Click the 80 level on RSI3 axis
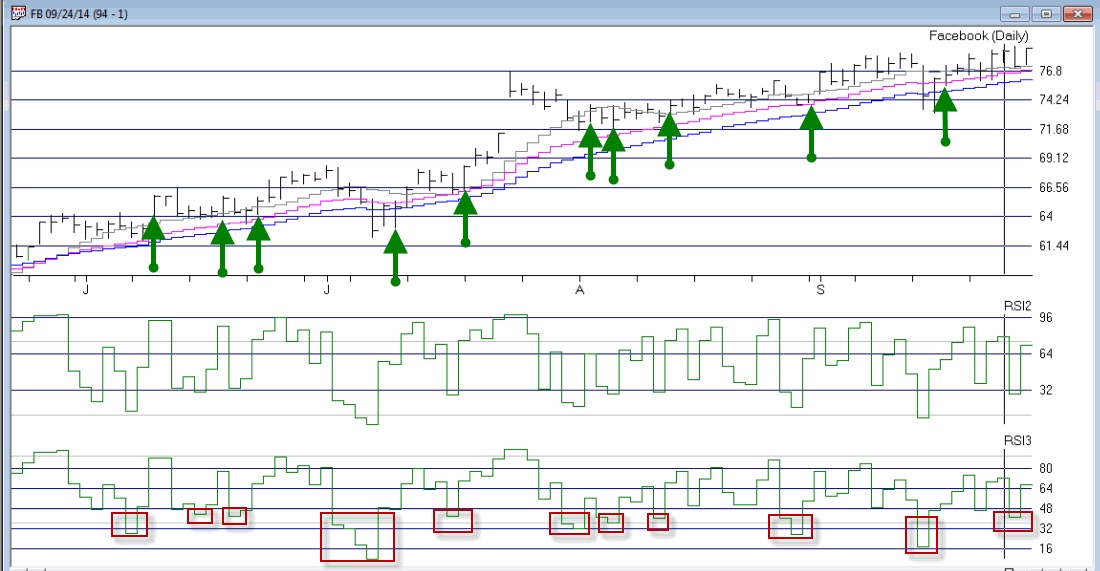Screen dimensions: 1100x571 [1046, 469]
